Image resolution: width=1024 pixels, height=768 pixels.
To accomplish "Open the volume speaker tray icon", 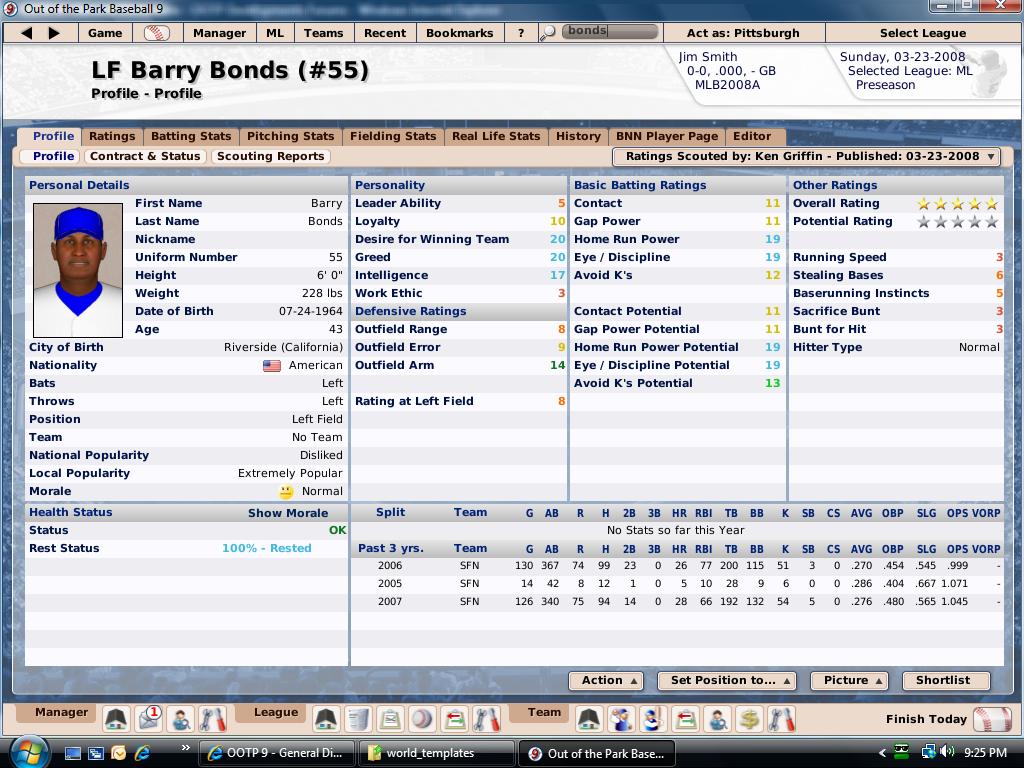I will (x=948, y=752).
